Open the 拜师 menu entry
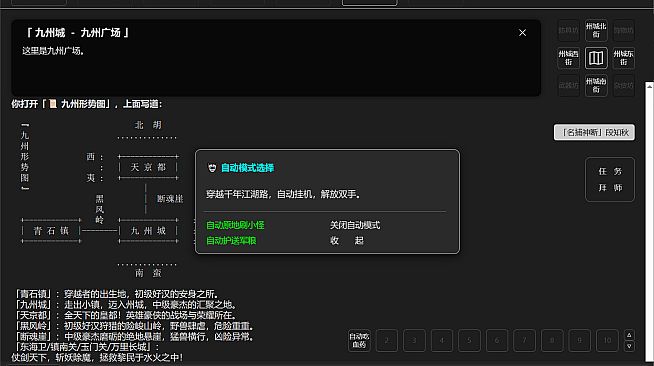The image size is (654, 366). pyautogui.click(x=610, y=188)
